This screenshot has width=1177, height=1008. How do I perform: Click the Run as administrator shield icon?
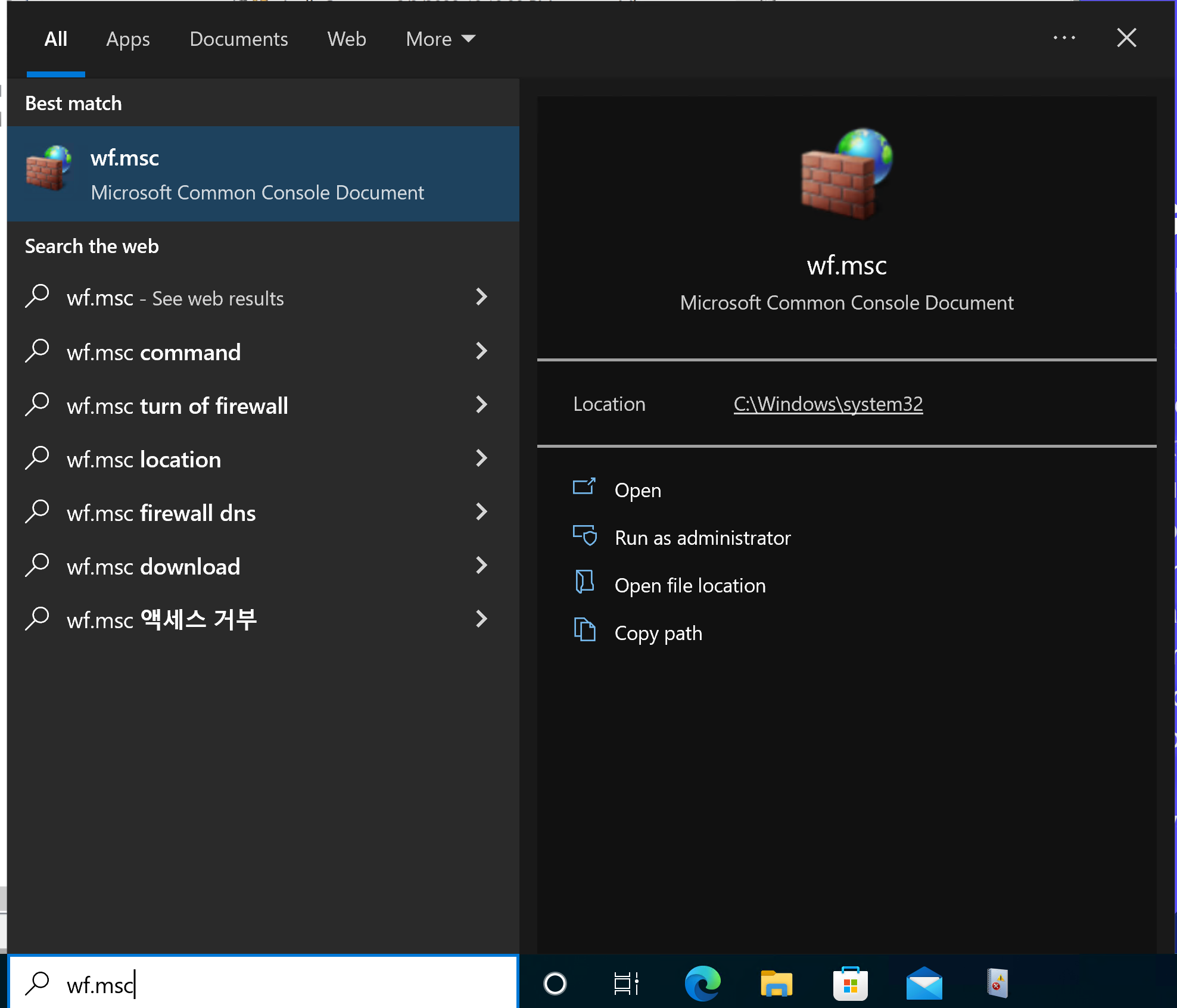coord(584,536)
